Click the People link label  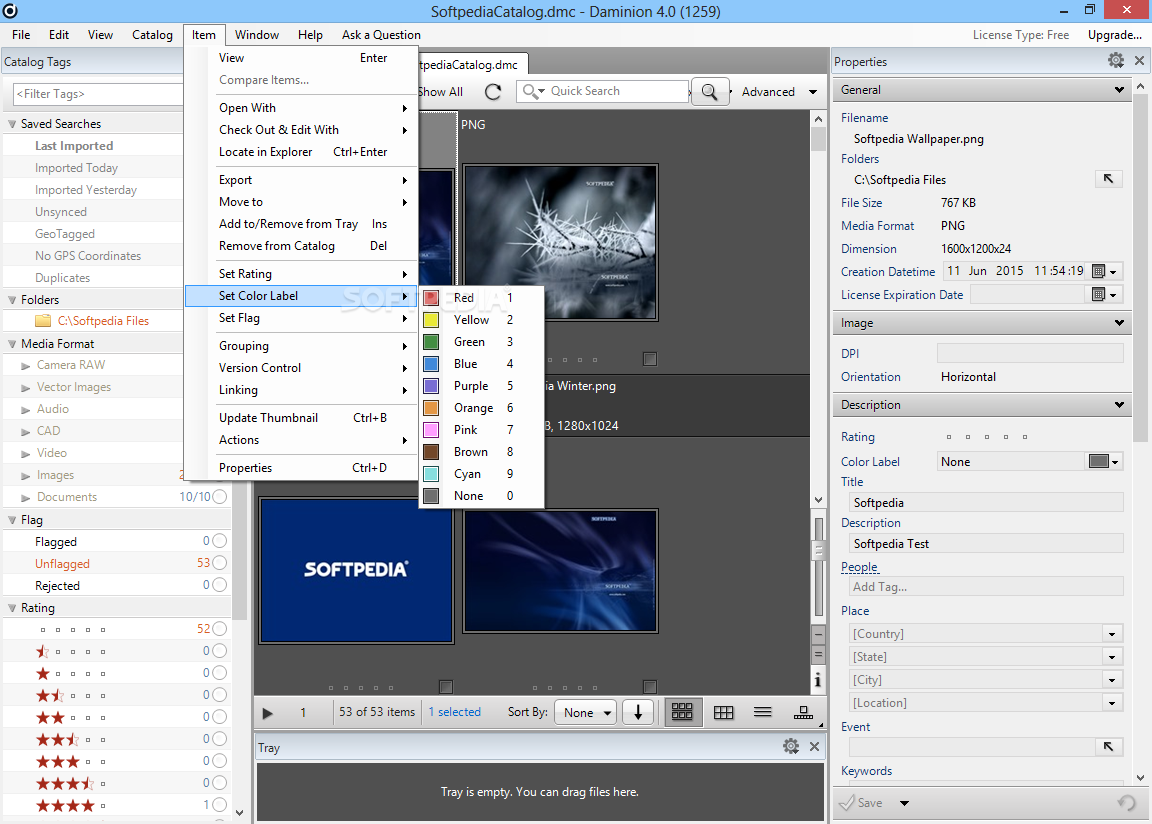860,567
